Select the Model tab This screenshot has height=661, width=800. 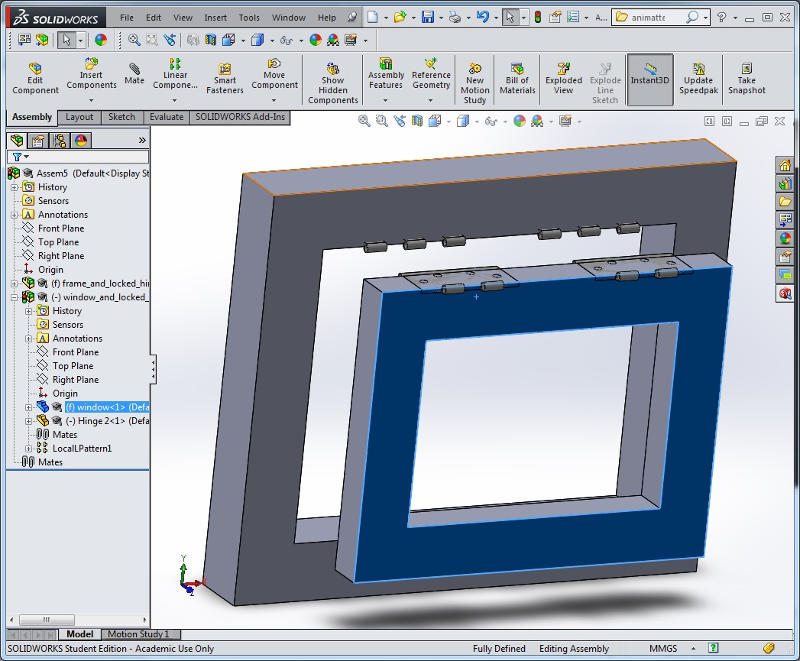(x=80, y=634)
